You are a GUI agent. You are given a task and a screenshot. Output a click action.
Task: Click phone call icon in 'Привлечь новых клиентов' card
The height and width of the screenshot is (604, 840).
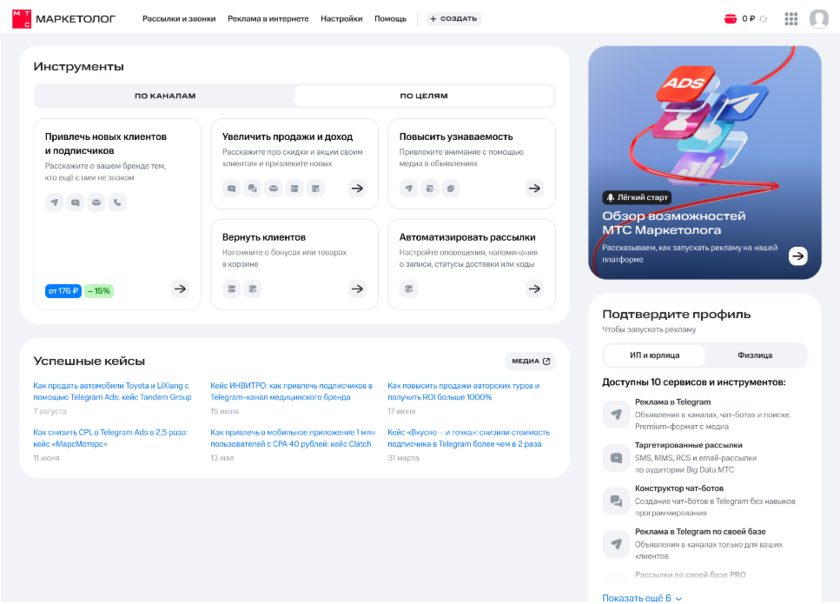118,202
